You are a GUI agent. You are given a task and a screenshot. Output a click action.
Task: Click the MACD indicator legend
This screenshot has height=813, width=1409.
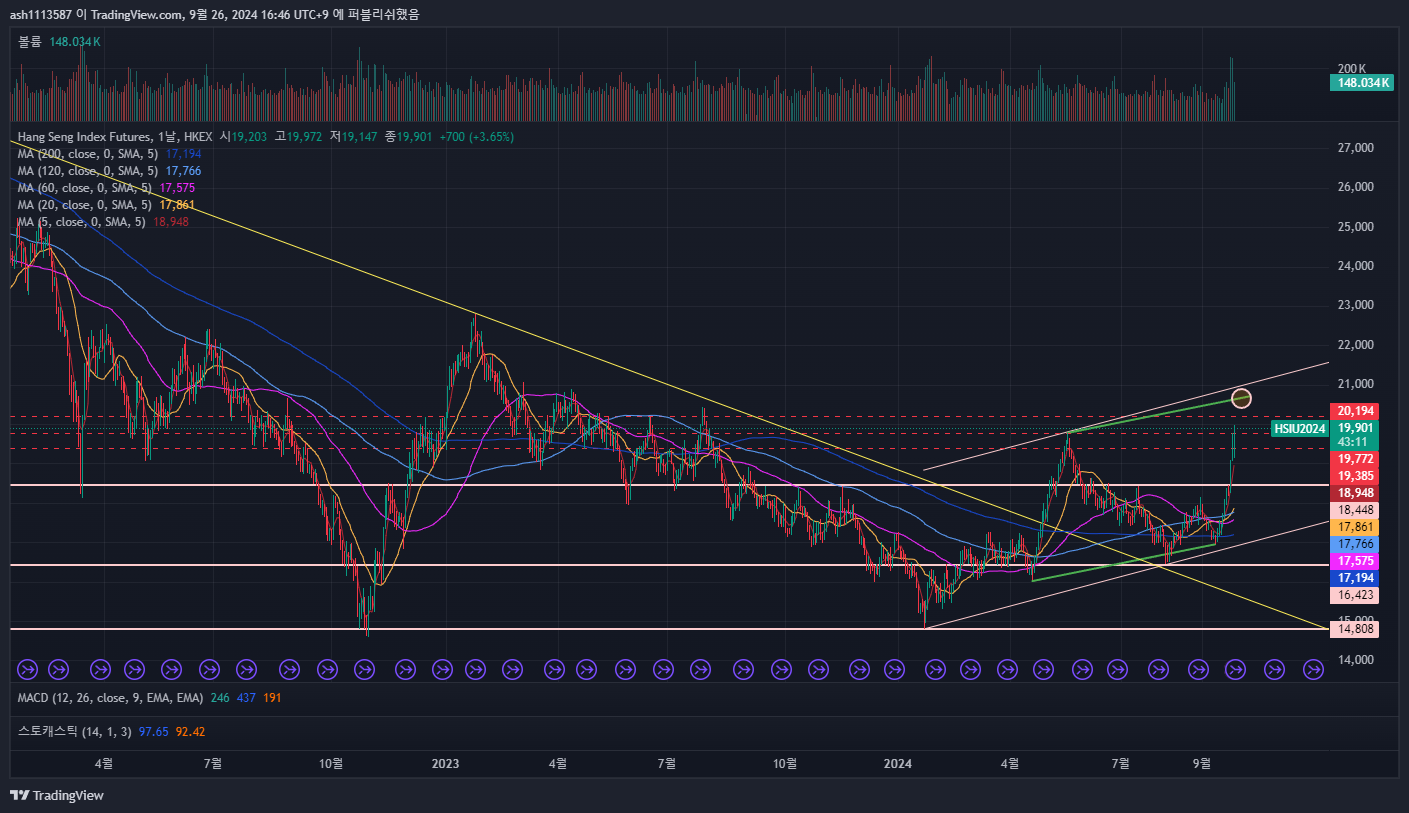(x=110, y=697)
